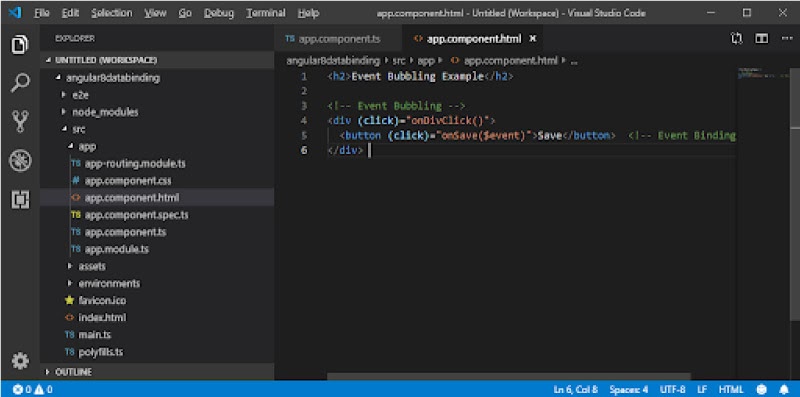
Task: Close the app.component.html tab
Action: pyautogui.click(x=533, y=39)
